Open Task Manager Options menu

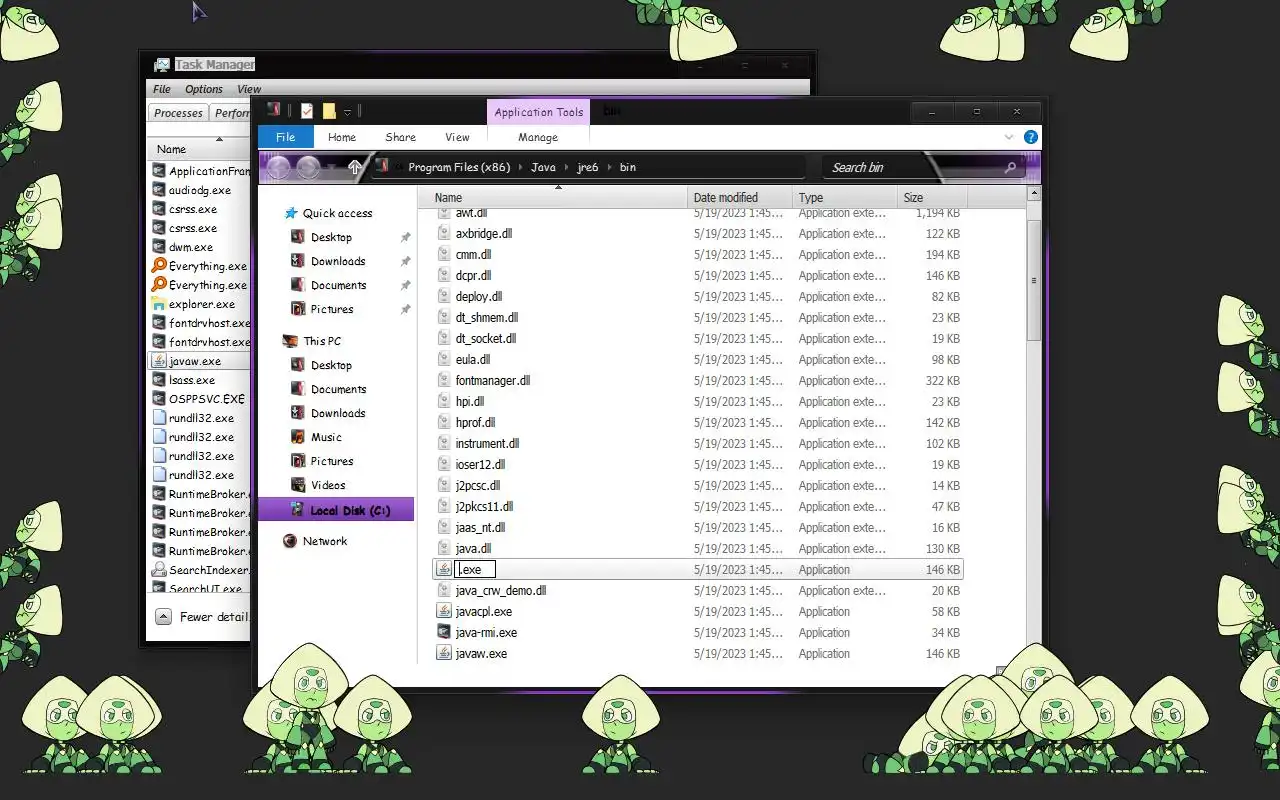[x=204, y=89]
